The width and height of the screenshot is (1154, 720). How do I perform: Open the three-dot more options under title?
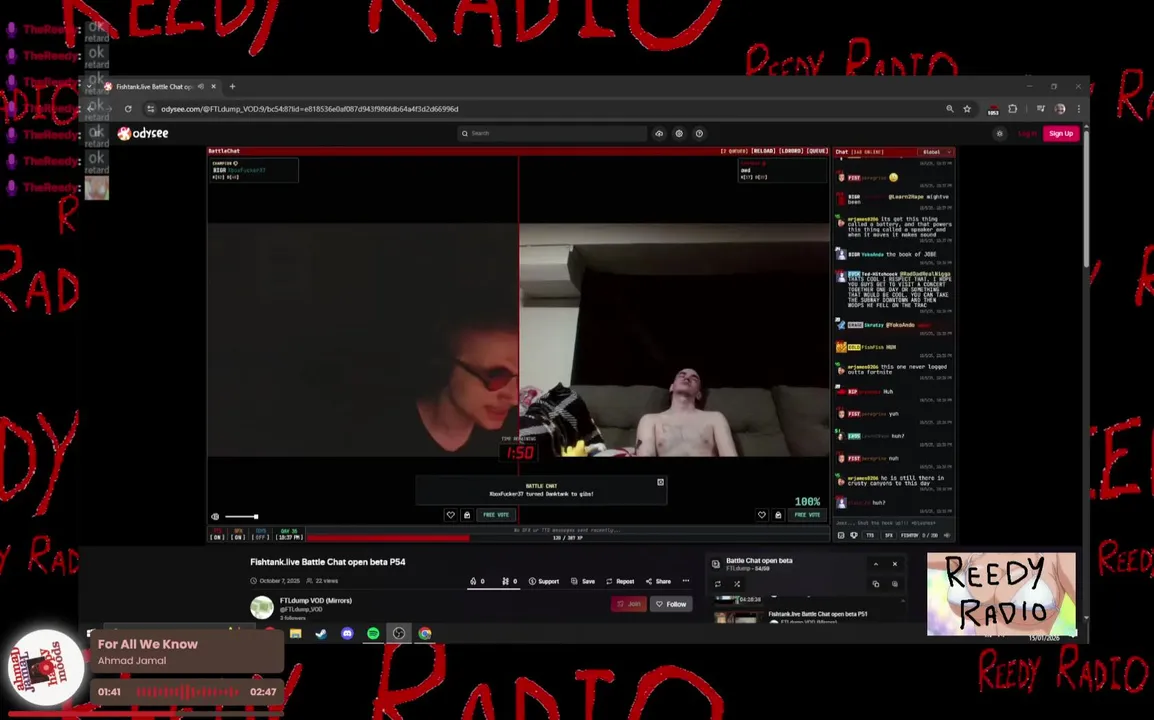(x=686, y=581)
